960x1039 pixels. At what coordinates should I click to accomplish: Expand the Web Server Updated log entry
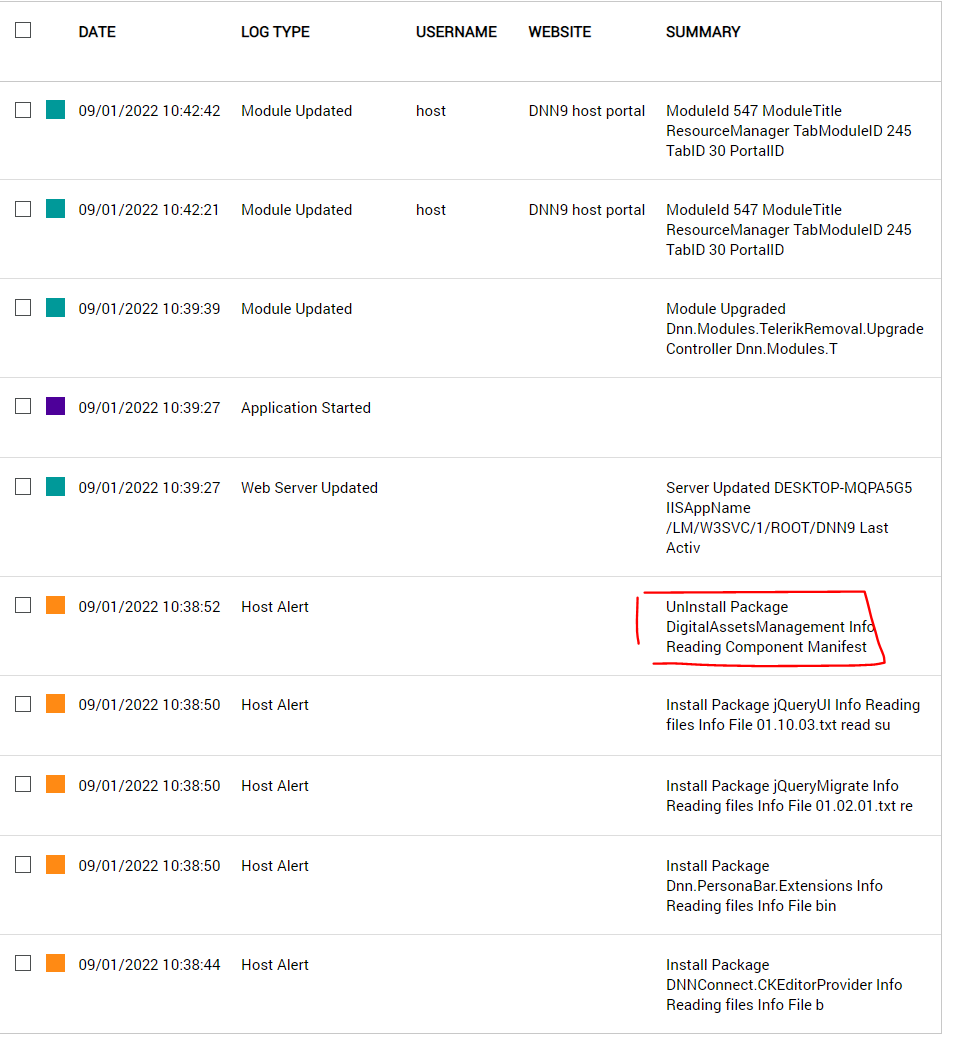click(309, 488)
